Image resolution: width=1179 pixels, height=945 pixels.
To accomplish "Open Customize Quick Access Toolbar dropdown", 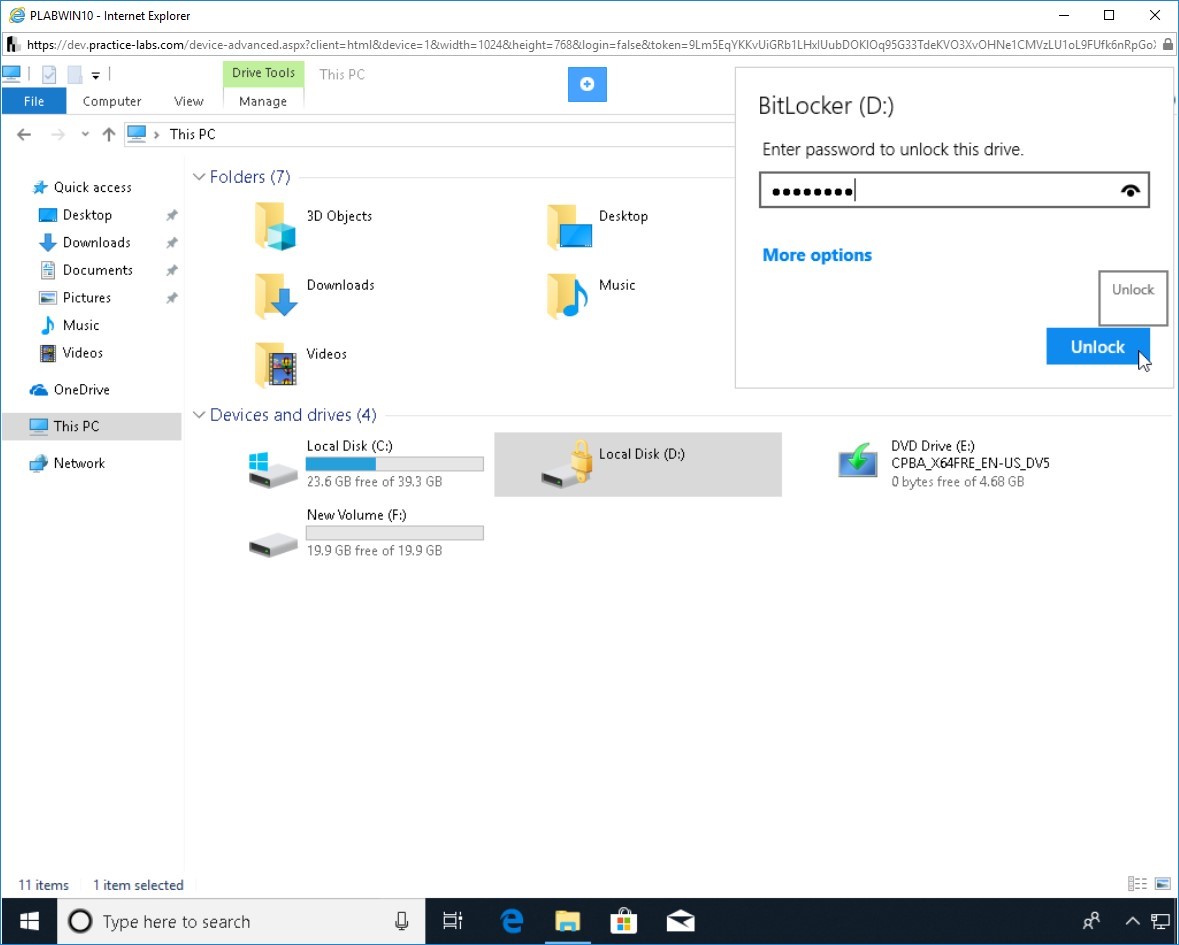I will (95, 75).
